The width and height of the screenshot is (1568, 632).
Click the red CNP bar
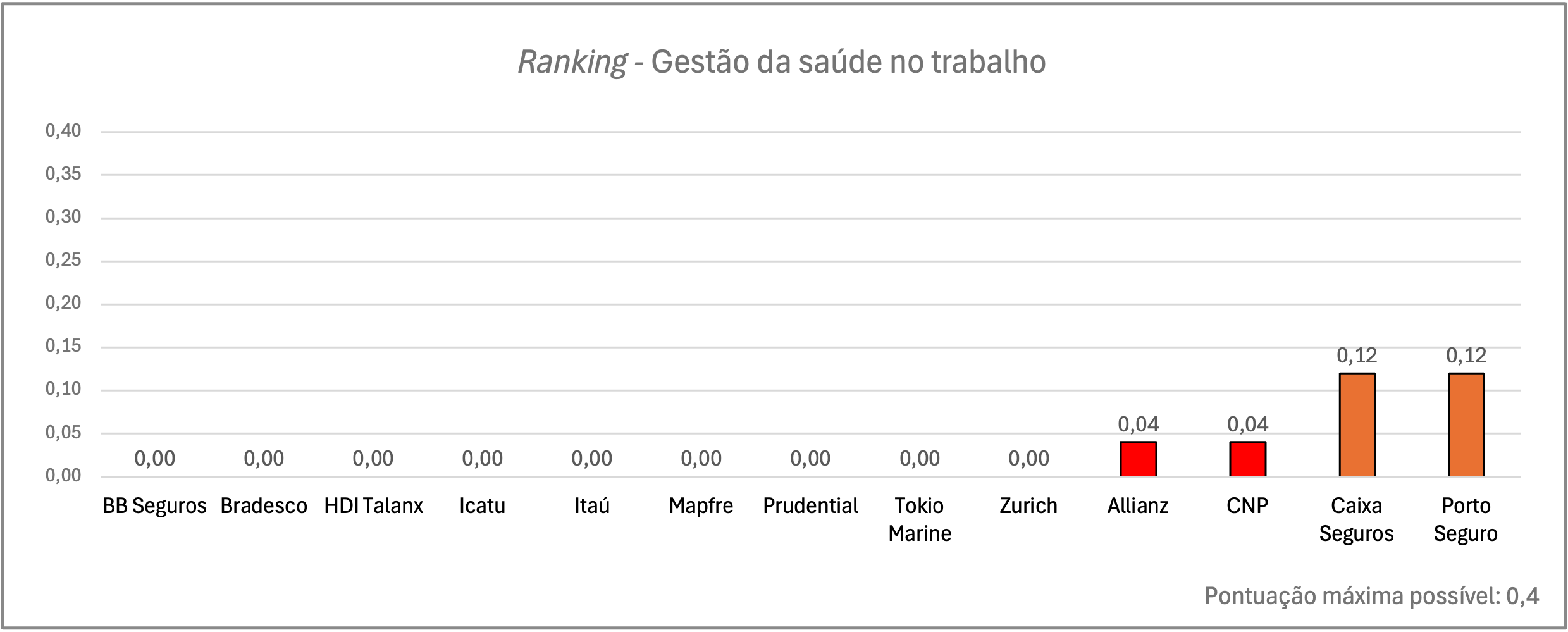pos(1247,459)
